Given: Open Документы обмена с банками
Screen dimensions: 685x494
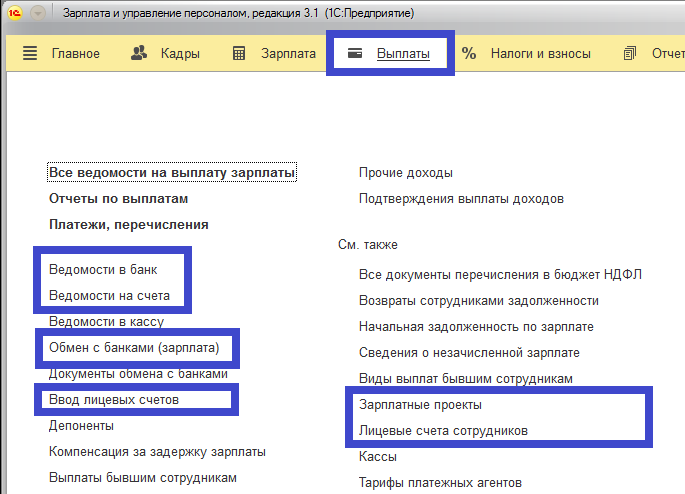Looking at the screenshot, I should [x=138, y=373].
